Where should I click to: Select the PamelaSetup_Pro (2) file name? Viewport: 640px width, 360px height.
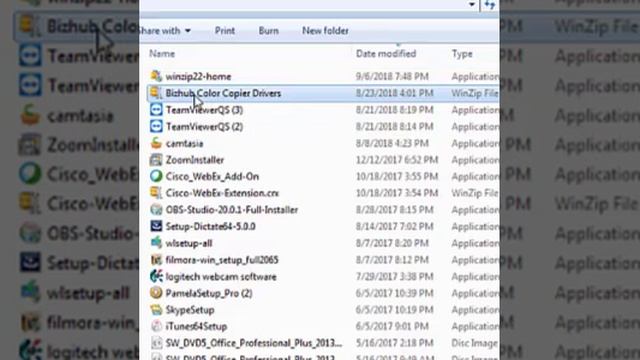[x=209, y=293]
